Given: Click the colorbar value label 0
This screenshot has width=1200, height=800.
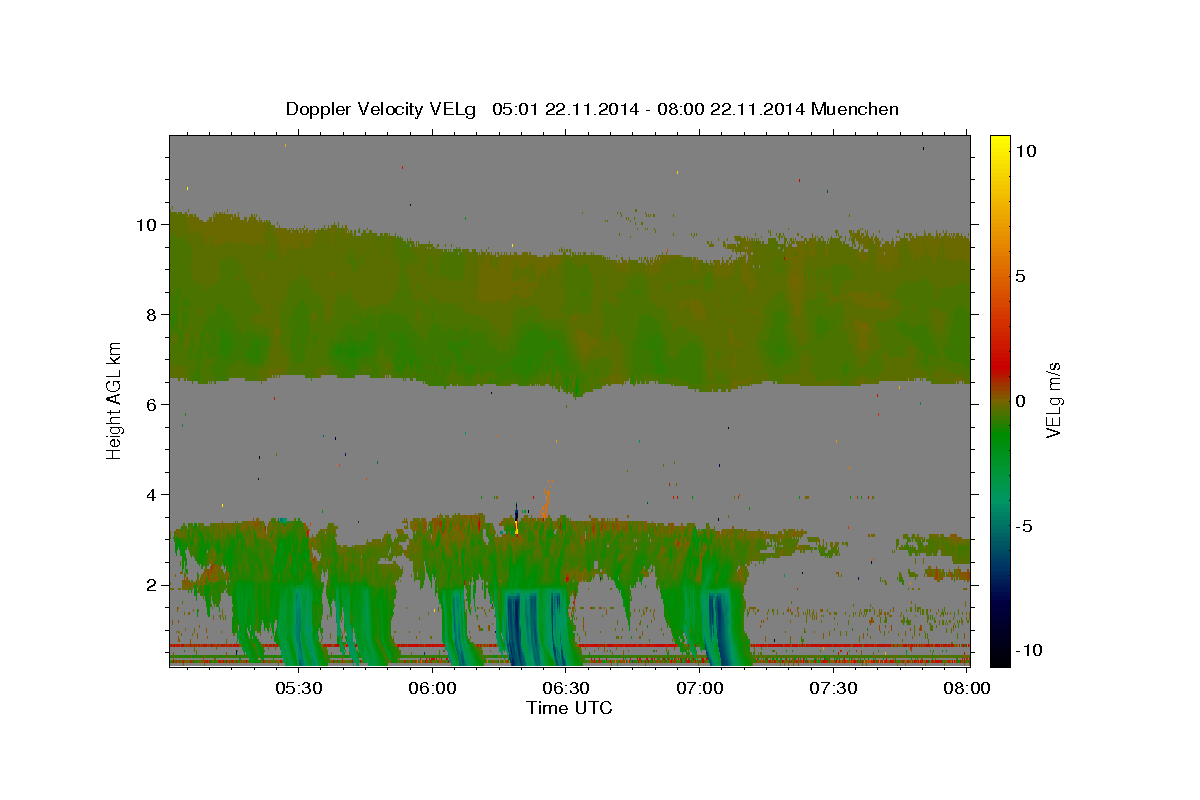Looking at the screenshot, I should (x=1020, y=401).
